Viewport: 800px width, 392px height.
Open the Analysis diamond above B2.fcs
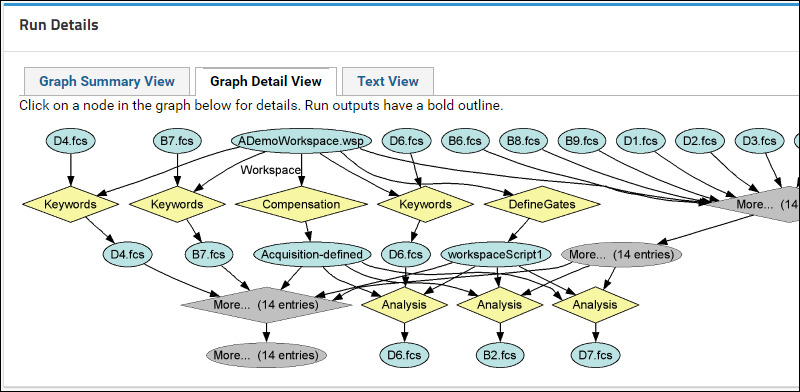(x=499, y=305)
